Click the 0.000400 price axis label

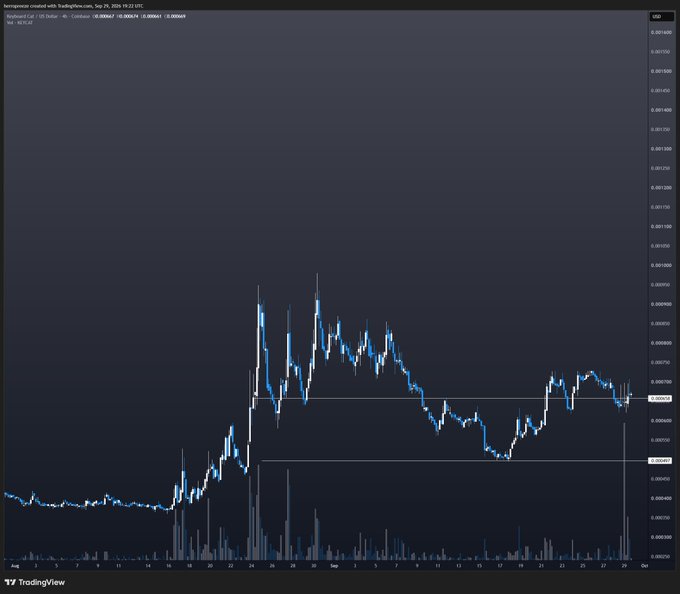pyautogui.click(x=661, y=498)
